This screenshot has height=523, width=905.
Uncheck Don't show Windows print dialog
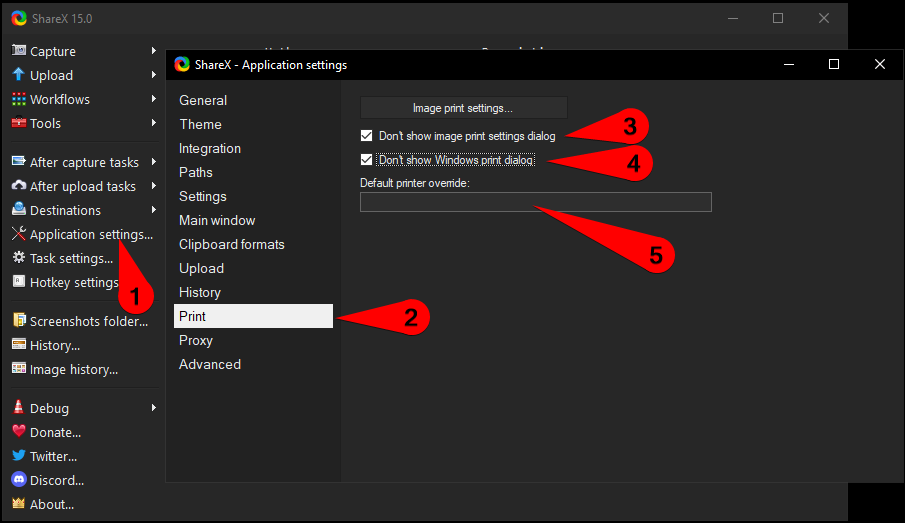click(x=367, y=159)
